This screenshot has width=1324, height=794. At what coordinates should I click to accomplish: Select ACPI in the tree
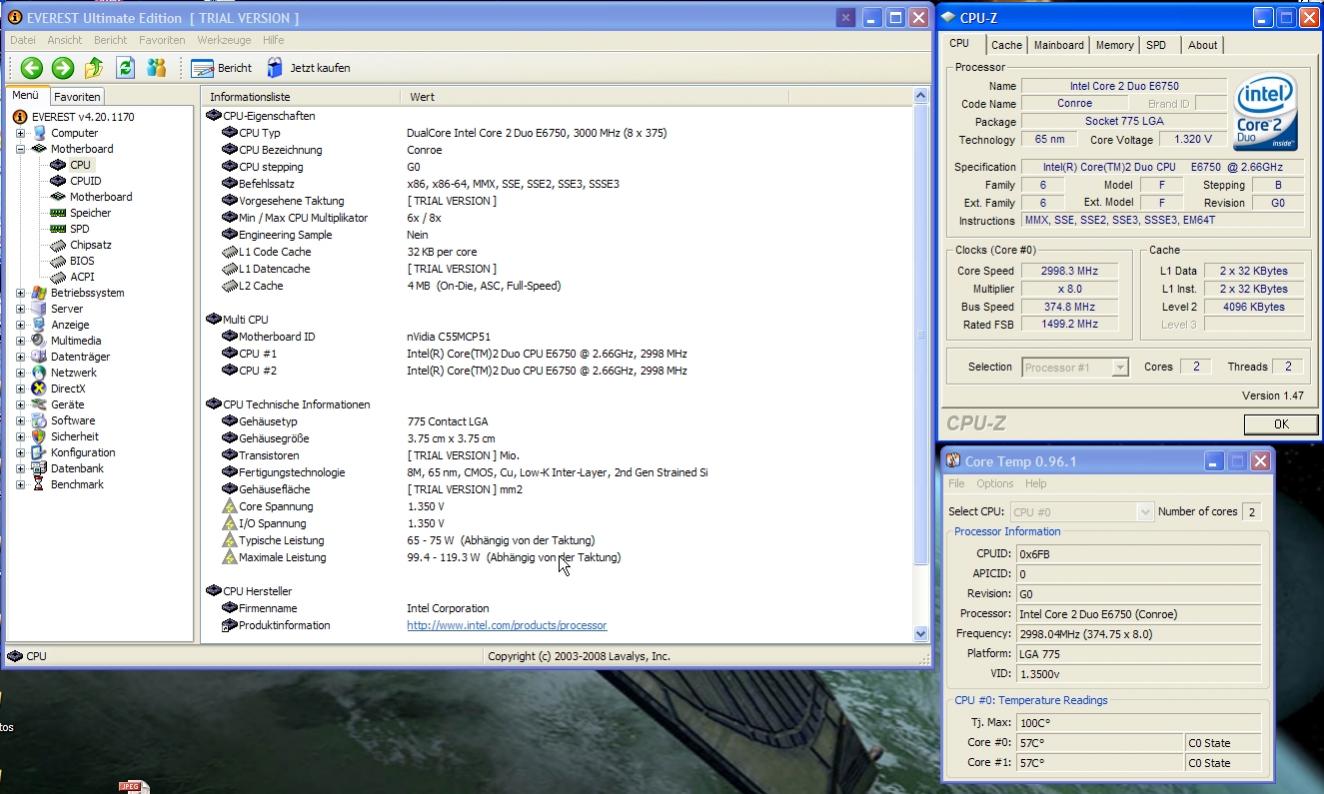(x=82, y=277)
